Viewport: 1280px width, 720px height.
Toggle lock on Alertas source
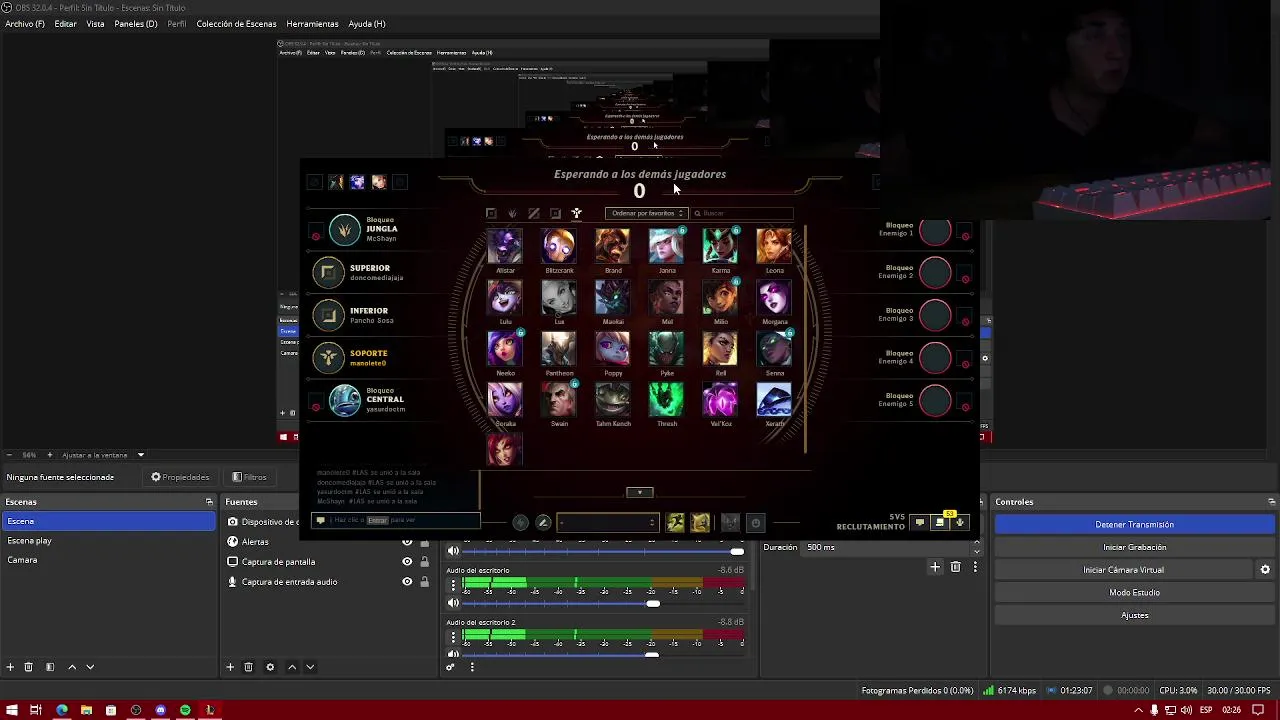tap(424, 542)
